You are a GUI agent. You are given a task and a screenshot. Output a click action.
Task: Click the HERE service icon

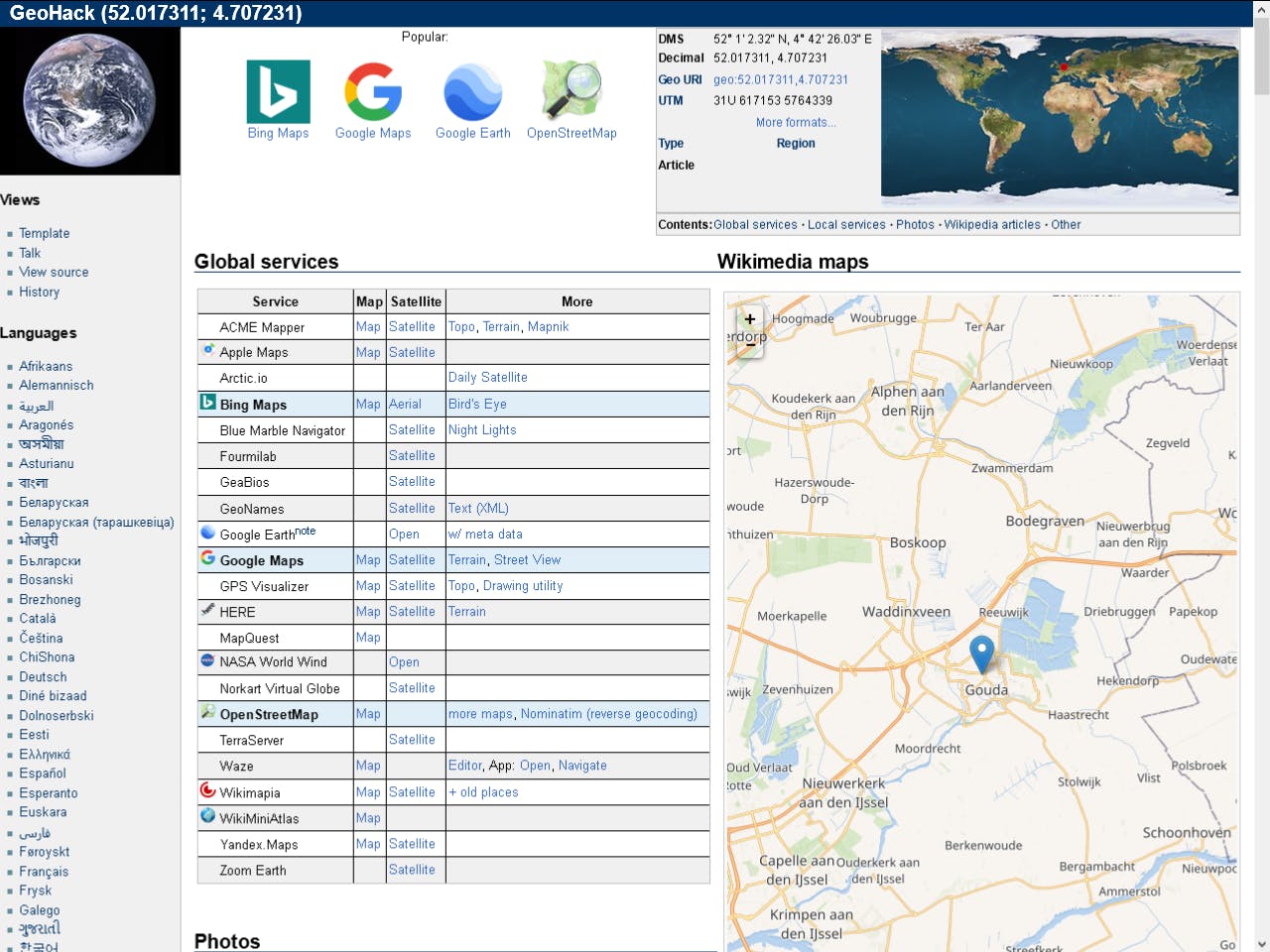tap(207, 611)
